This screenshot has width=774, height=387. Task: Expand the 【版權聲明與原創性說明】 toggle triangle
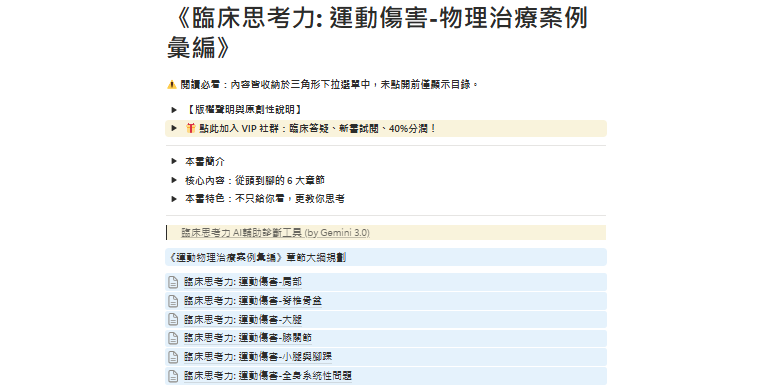(x=174, y=110)
